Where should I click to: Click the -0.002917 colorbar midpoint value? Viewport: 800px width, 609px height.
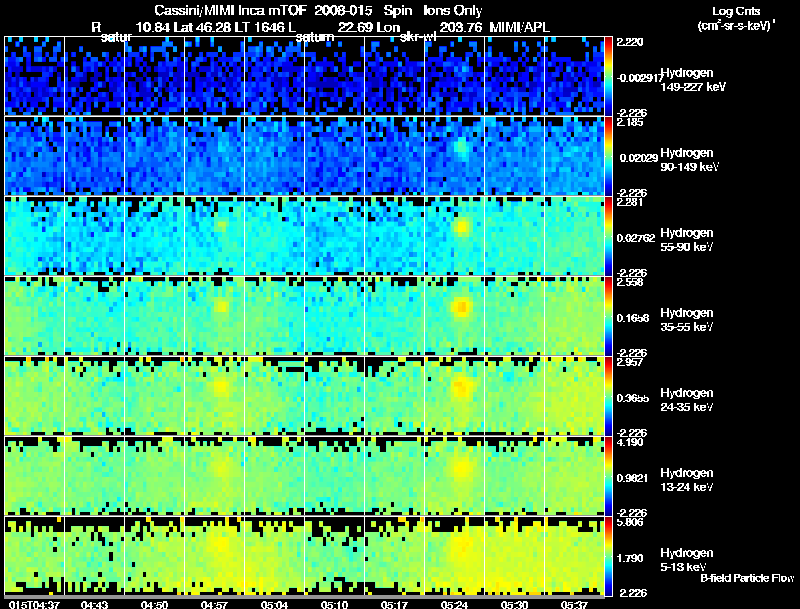[638, 78]
